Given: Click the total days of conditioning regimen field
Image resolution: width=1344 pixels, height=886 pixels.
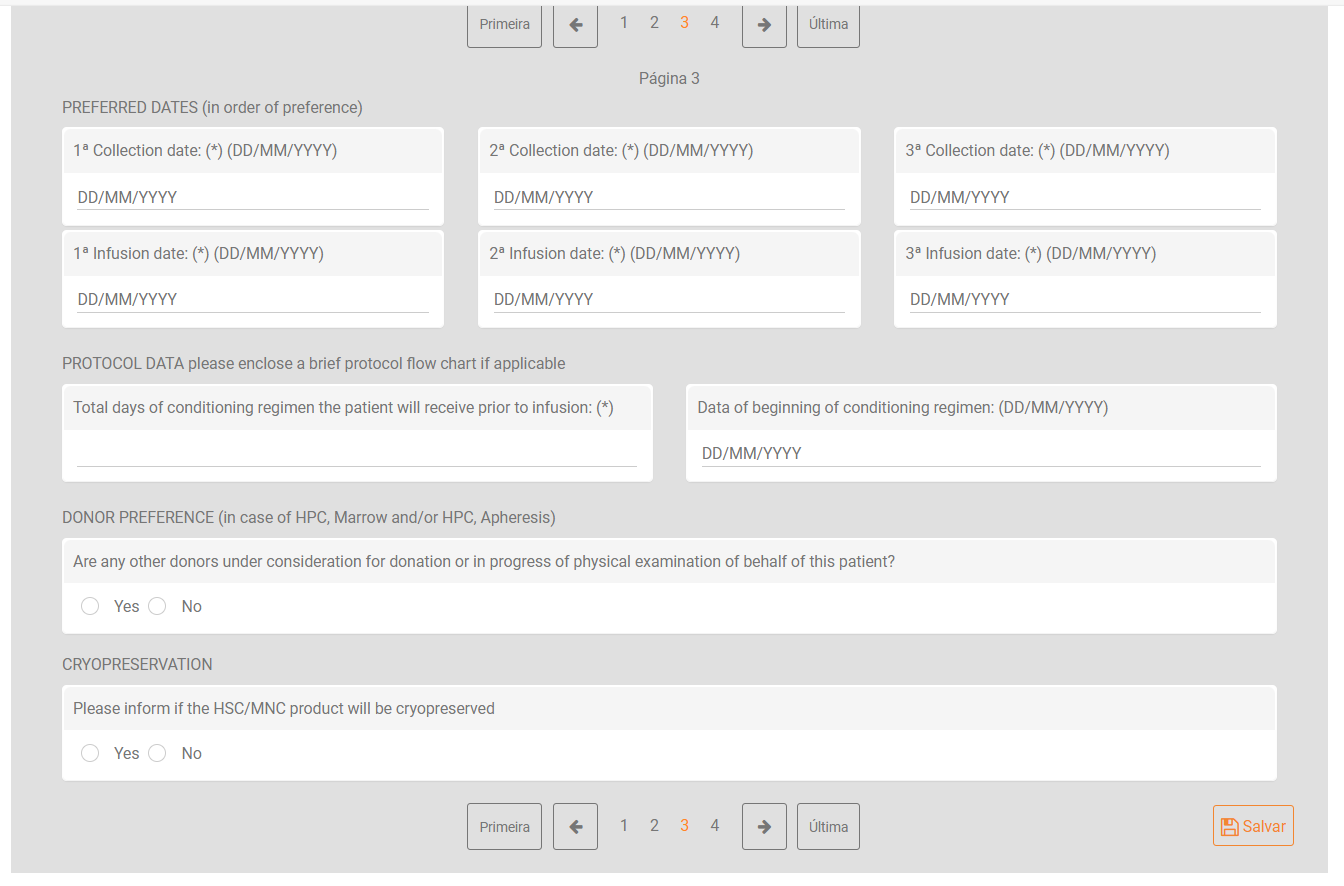Looking at the screenshot, I should 356,454.
